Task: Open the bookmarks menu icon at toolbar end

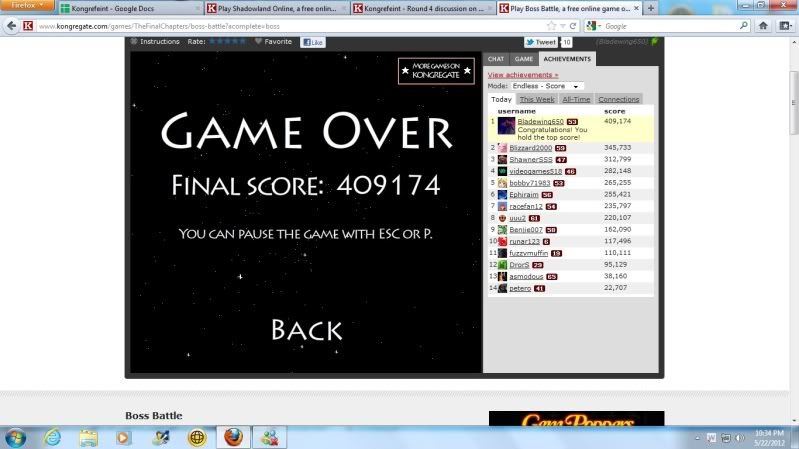Action: (785, 26)
